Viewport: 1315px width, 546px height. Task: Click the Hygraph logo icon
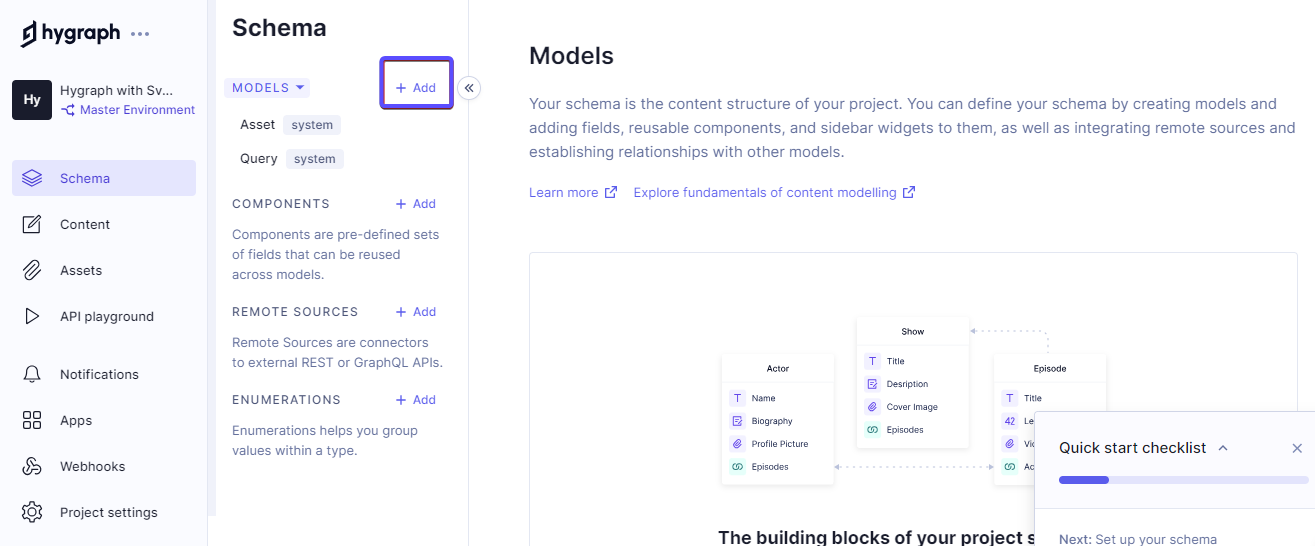pos(30,34)
